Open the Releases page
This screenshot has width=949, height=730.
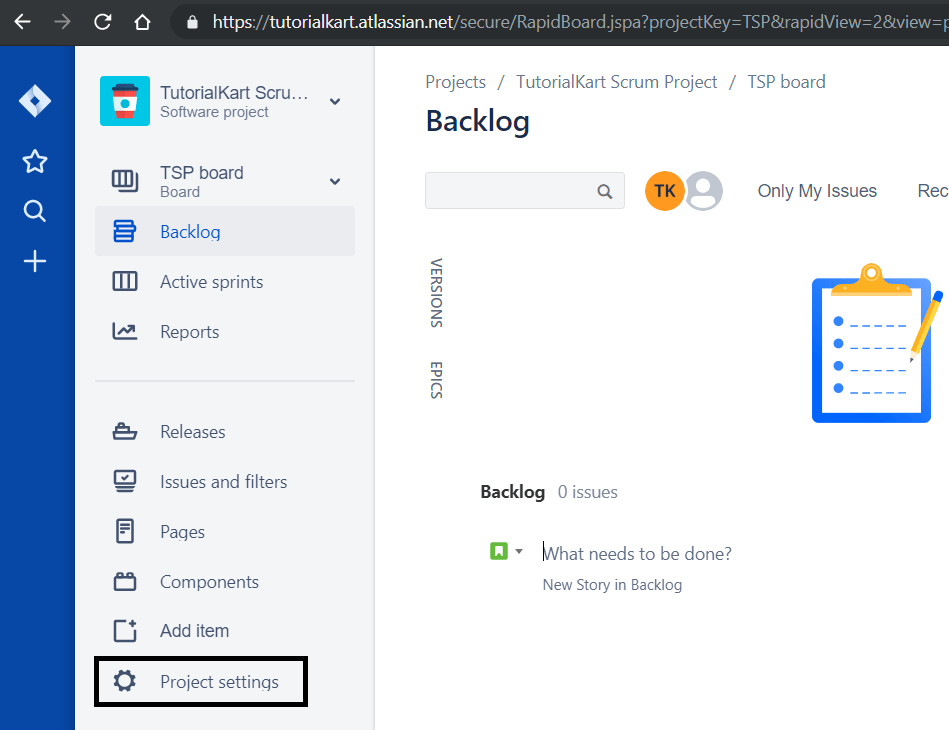pos(193,431)
